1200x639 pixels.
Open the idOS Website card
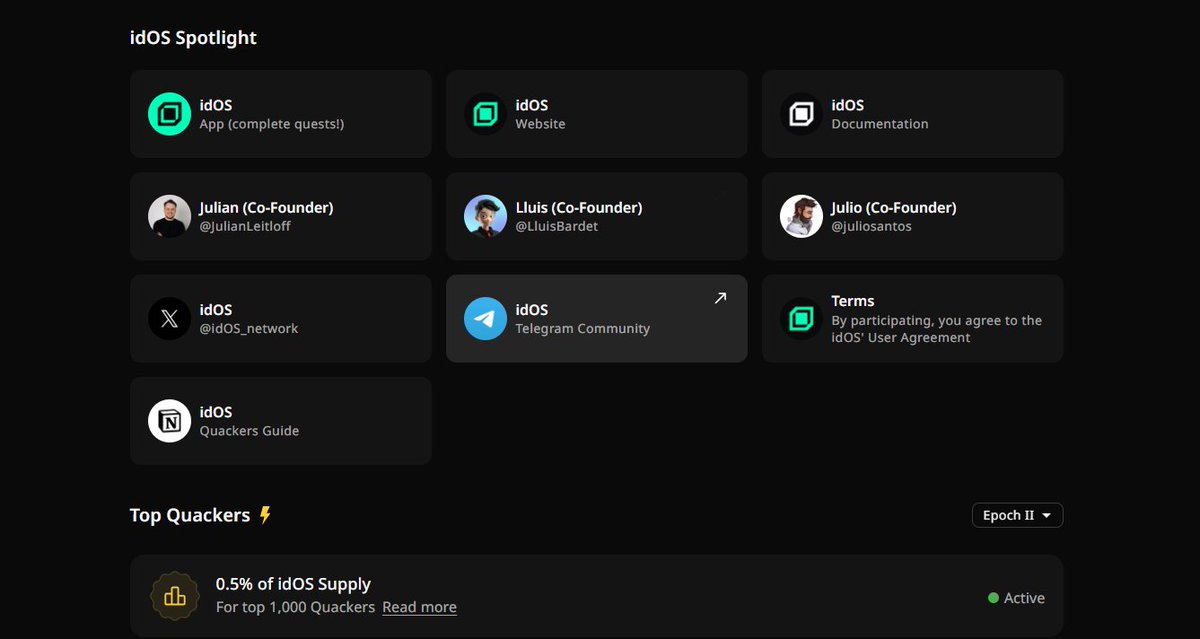597,114
